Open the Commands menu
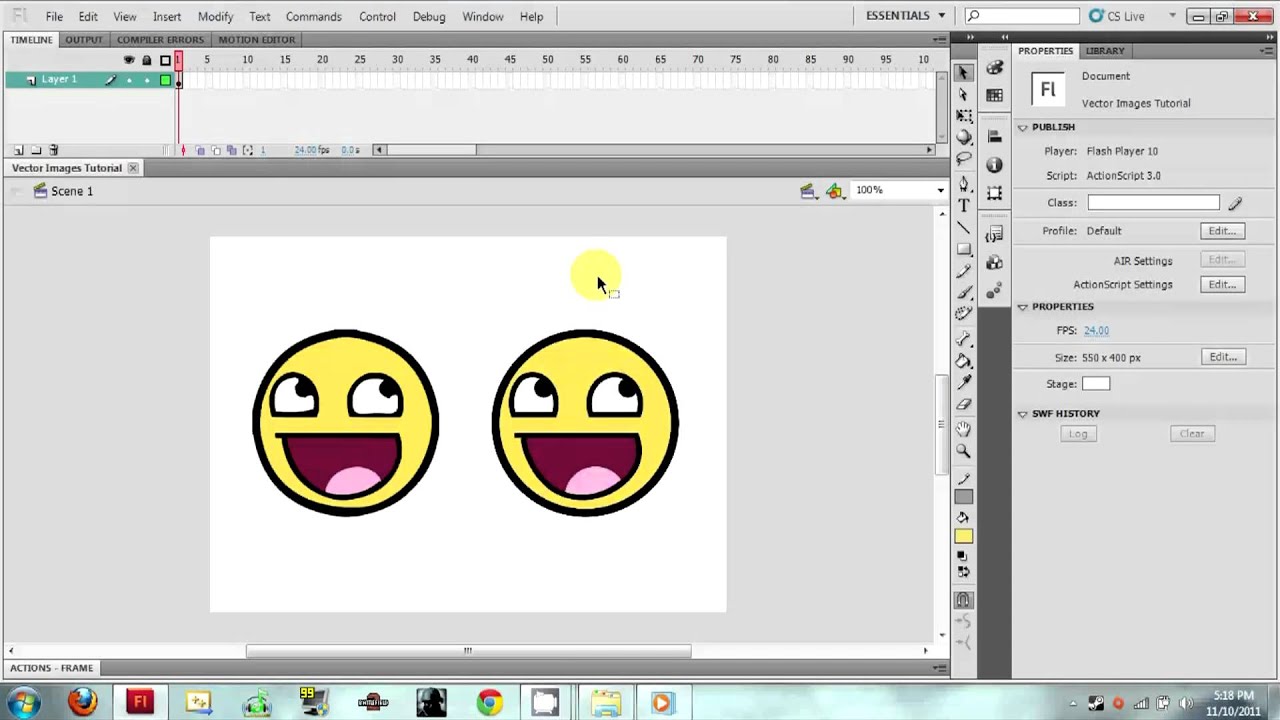 pyautogui.click(x=313, y=17)
